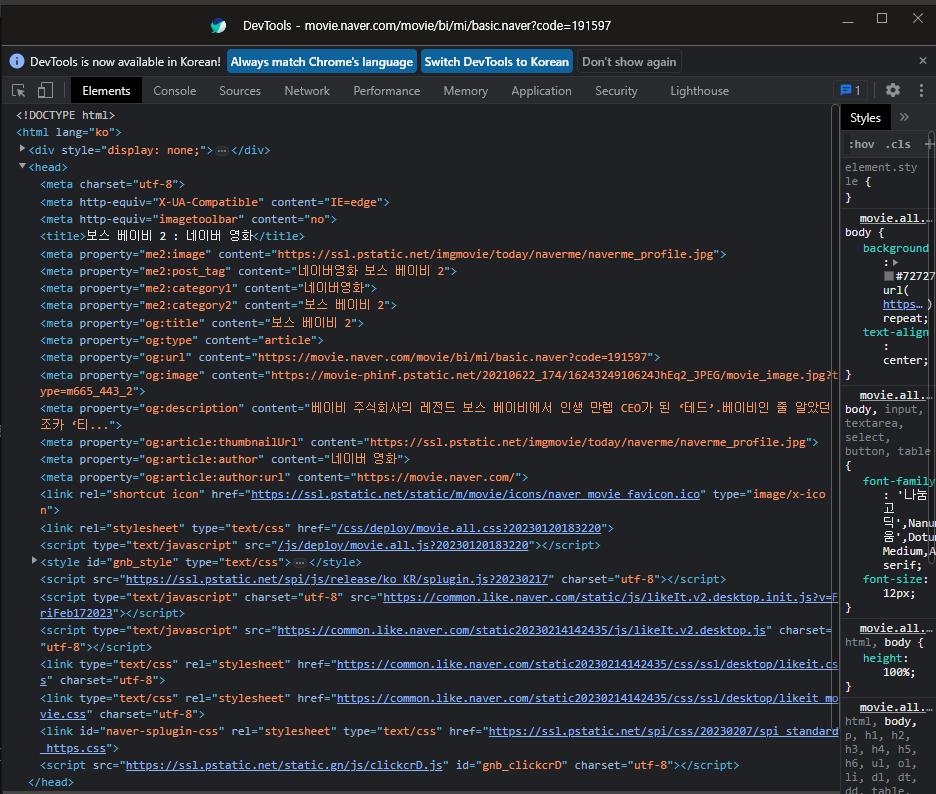This screenshot has height=794, width=936.
Task: Open movie.all source link above body rule
Action: tap(895, 218)
